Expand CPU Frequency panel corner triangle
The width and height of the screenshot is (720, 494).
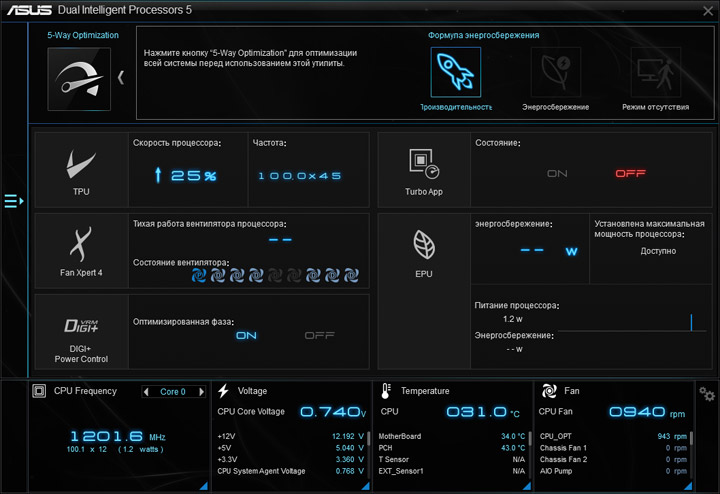(203, 486)
